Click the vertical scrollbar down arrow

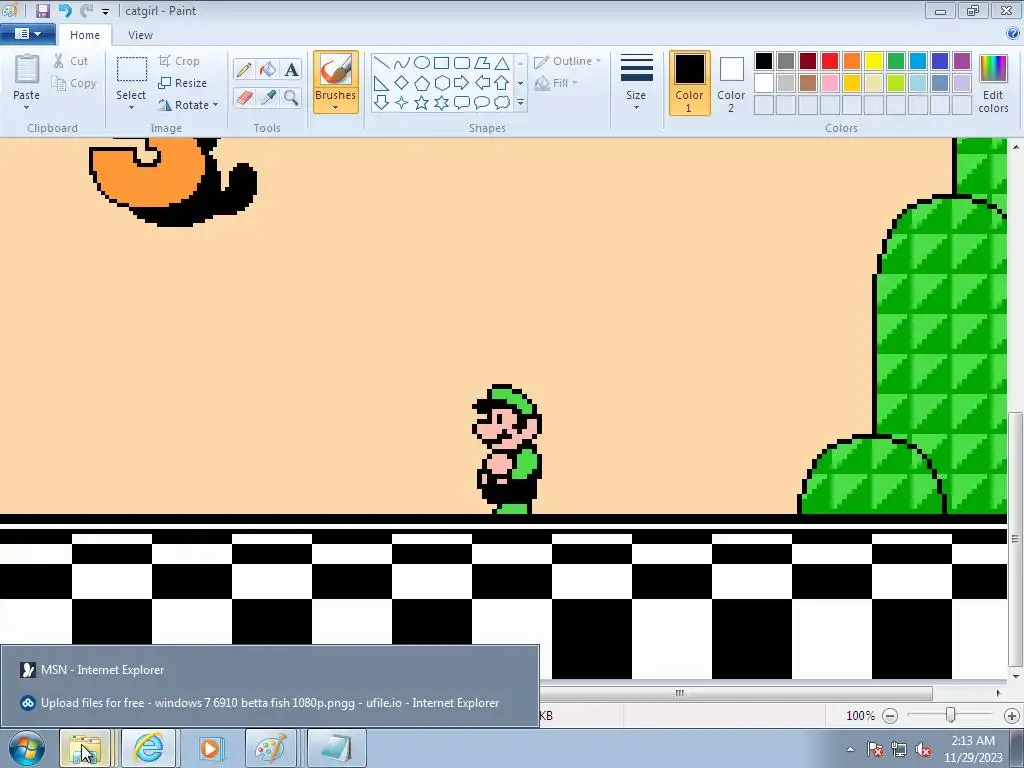coord(1015,677)
